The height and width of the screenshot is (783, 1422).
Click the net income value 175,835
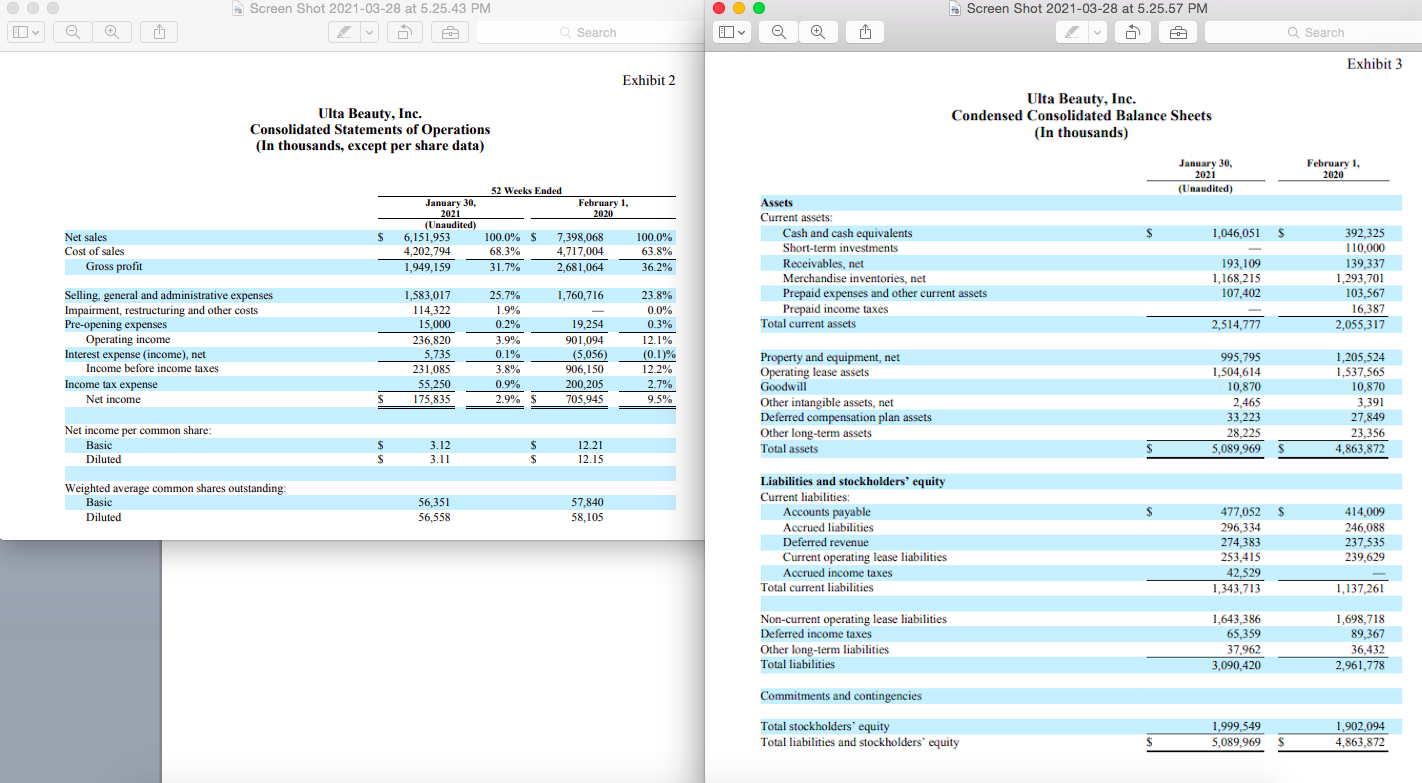click(431, 399)
